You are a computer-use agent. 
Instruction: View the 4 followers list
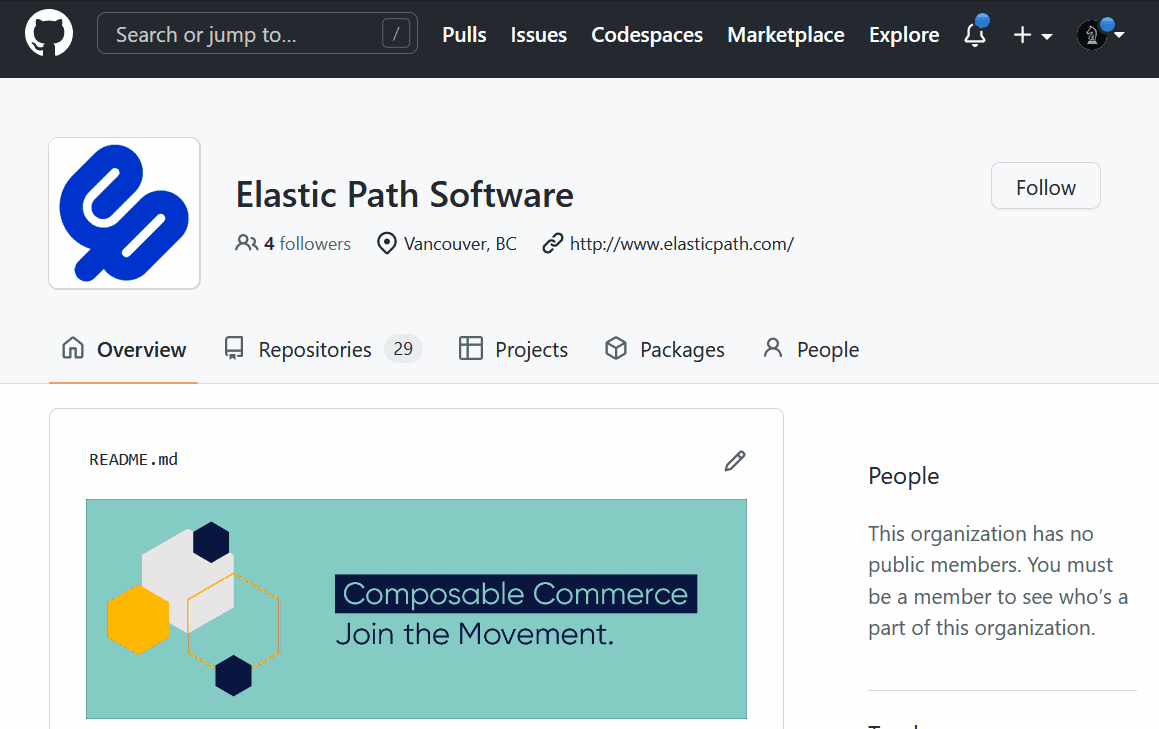click(307, 244)
